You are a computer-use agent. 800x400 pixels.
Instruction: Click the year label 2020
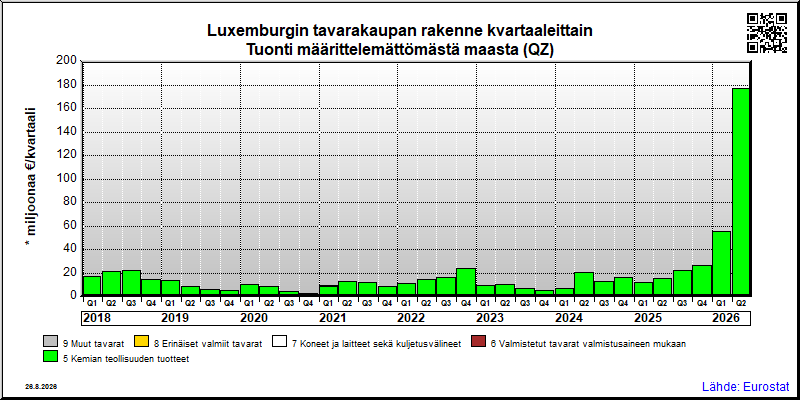254,318
